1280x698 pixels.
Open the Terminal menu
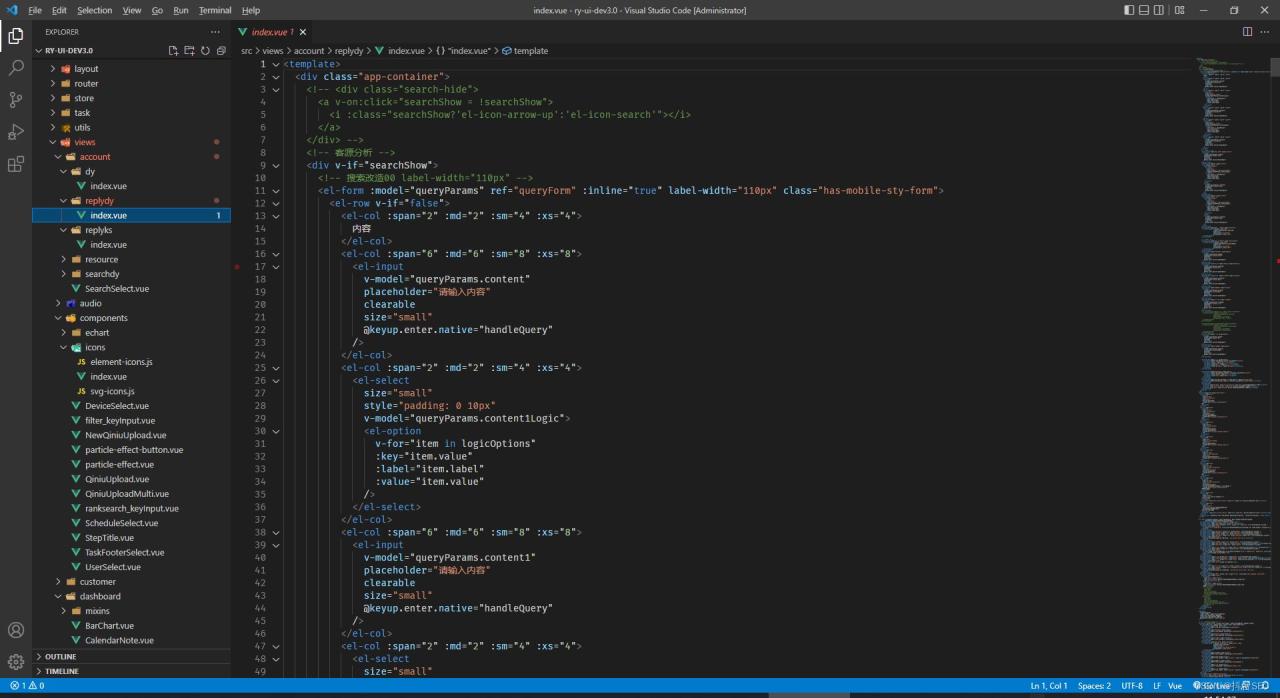(214, 10)
